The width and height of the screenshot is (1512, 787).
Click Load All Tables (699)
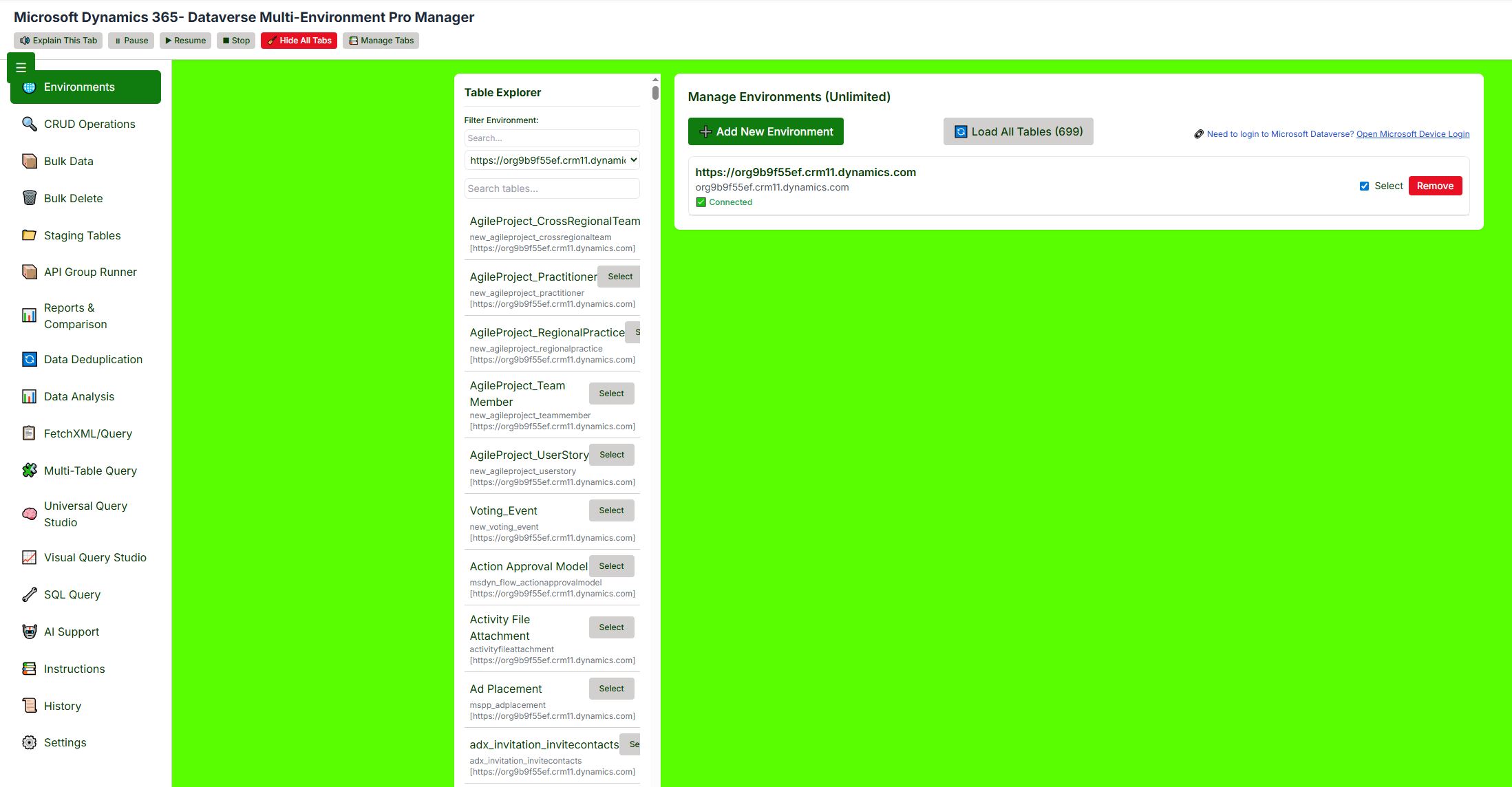coord(1018,131)
